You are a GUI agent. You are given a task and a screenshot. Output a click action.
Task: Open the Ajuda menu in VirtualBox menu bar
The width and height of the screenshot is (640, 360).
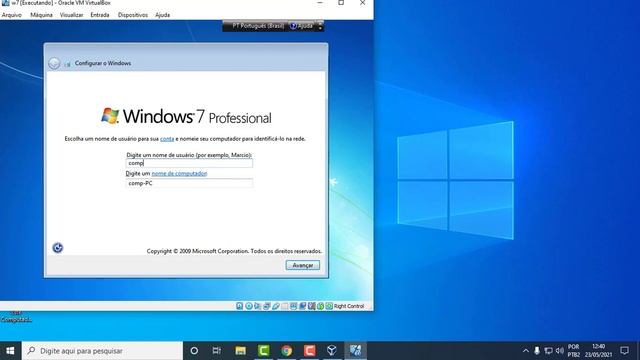[x=162, y=15]
